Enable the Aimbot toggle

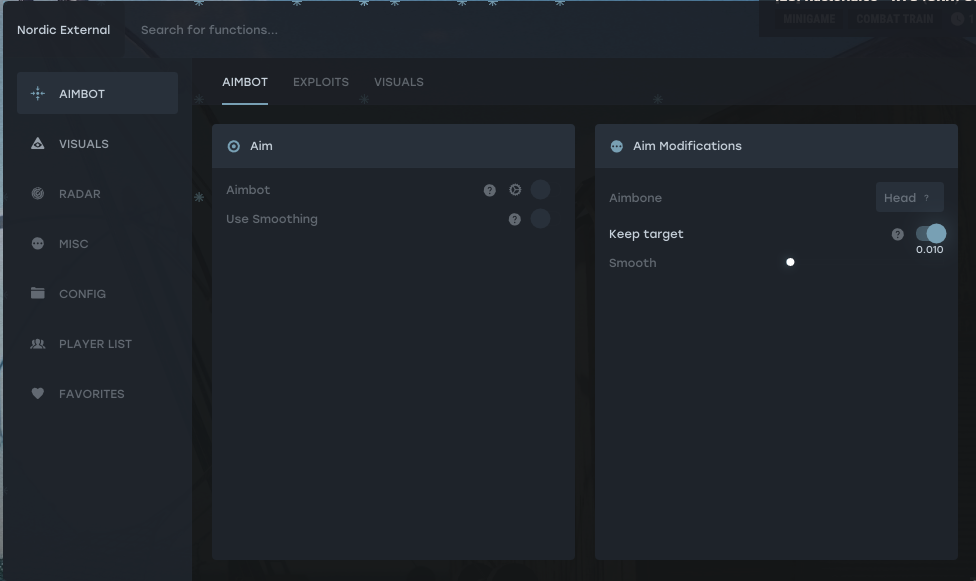540,189
